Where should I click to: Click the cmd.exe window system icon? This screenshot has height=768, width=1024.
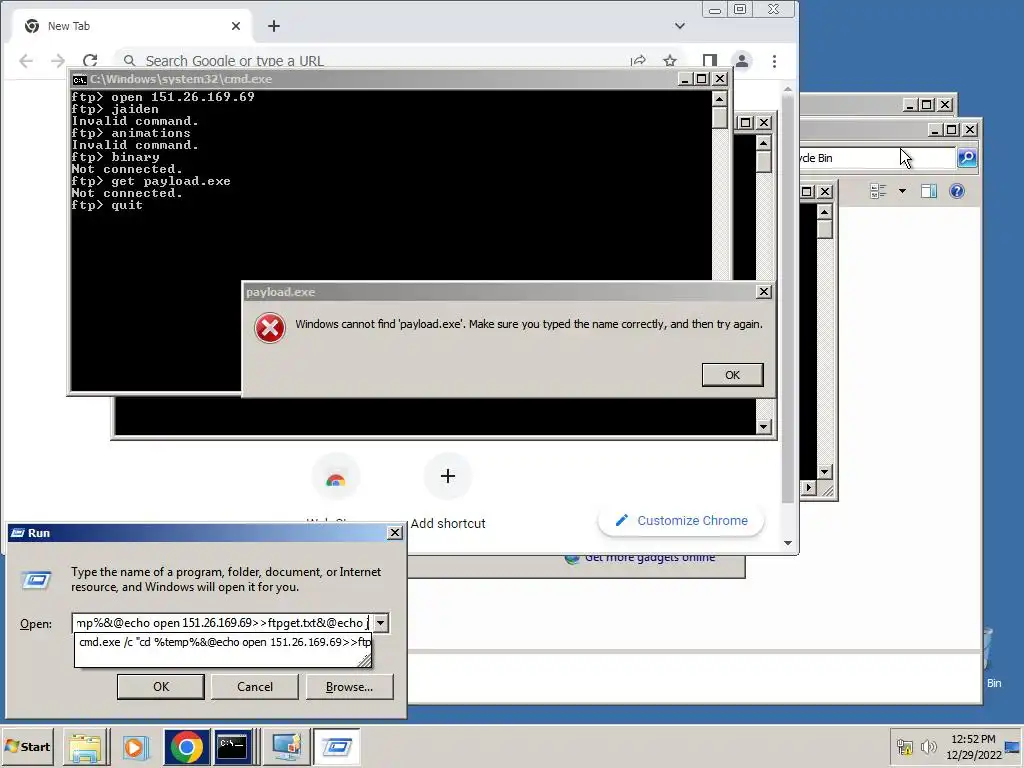tap(80, 80)
